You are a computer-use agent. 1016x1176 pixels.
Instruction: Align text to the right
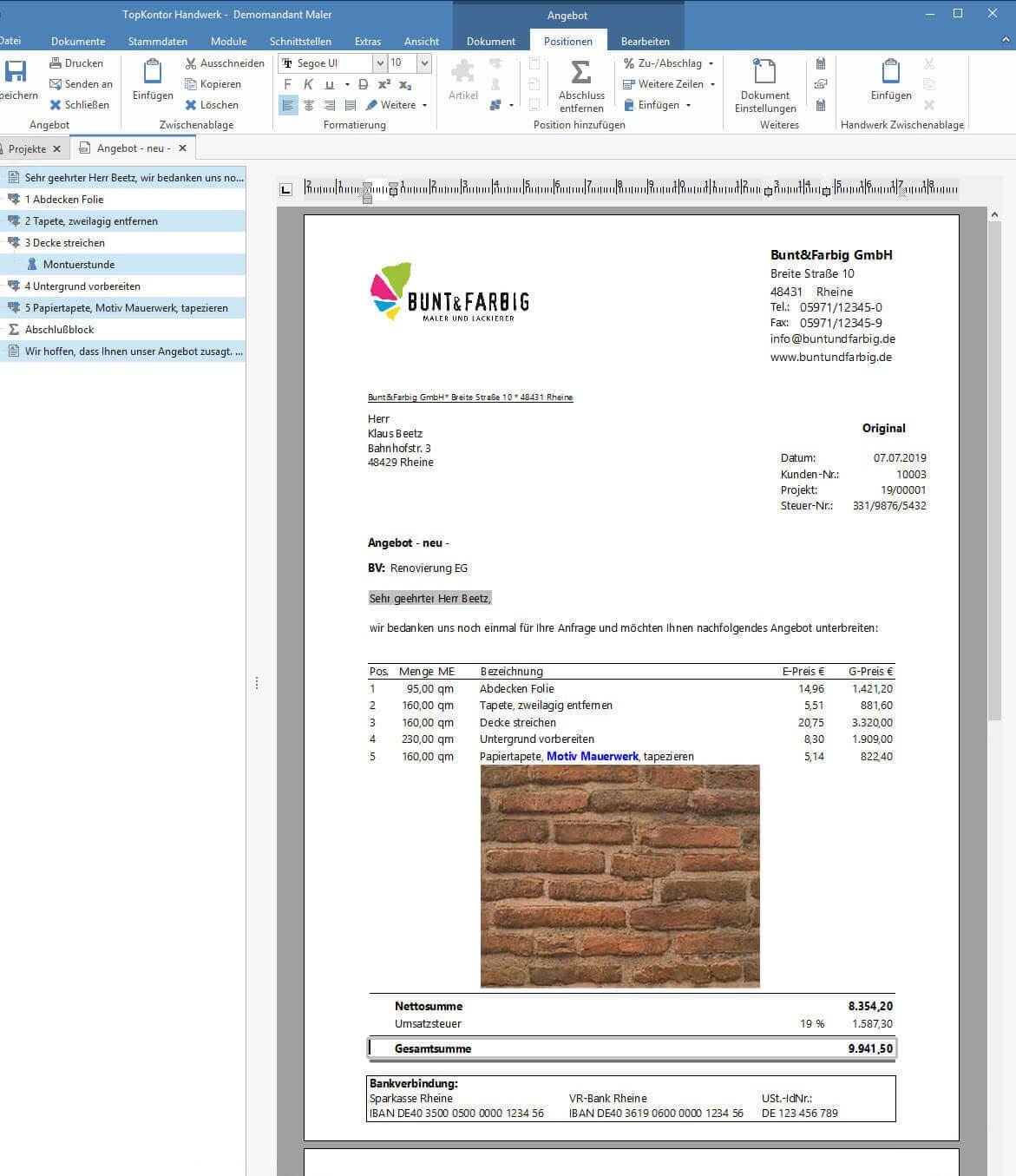[329, 105]
